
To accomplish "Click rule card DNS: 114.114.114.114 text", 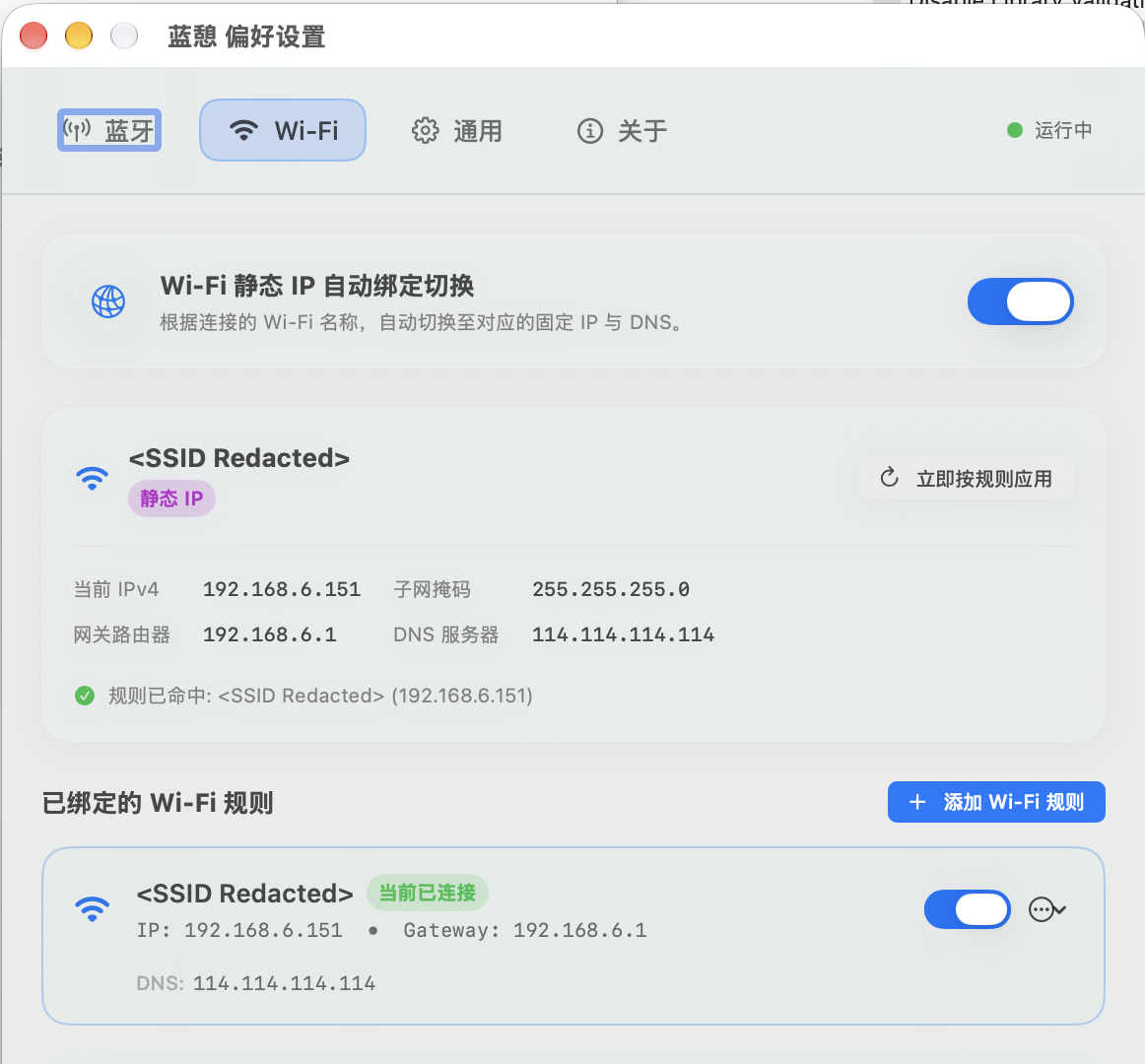I will tap(255, 983).
